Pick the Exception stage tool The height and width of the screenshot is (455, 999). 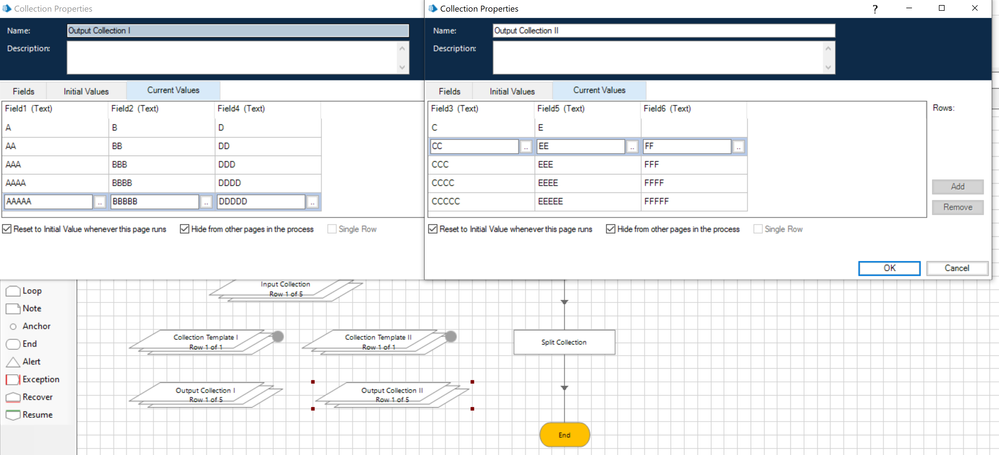click(x=12, y=380)
